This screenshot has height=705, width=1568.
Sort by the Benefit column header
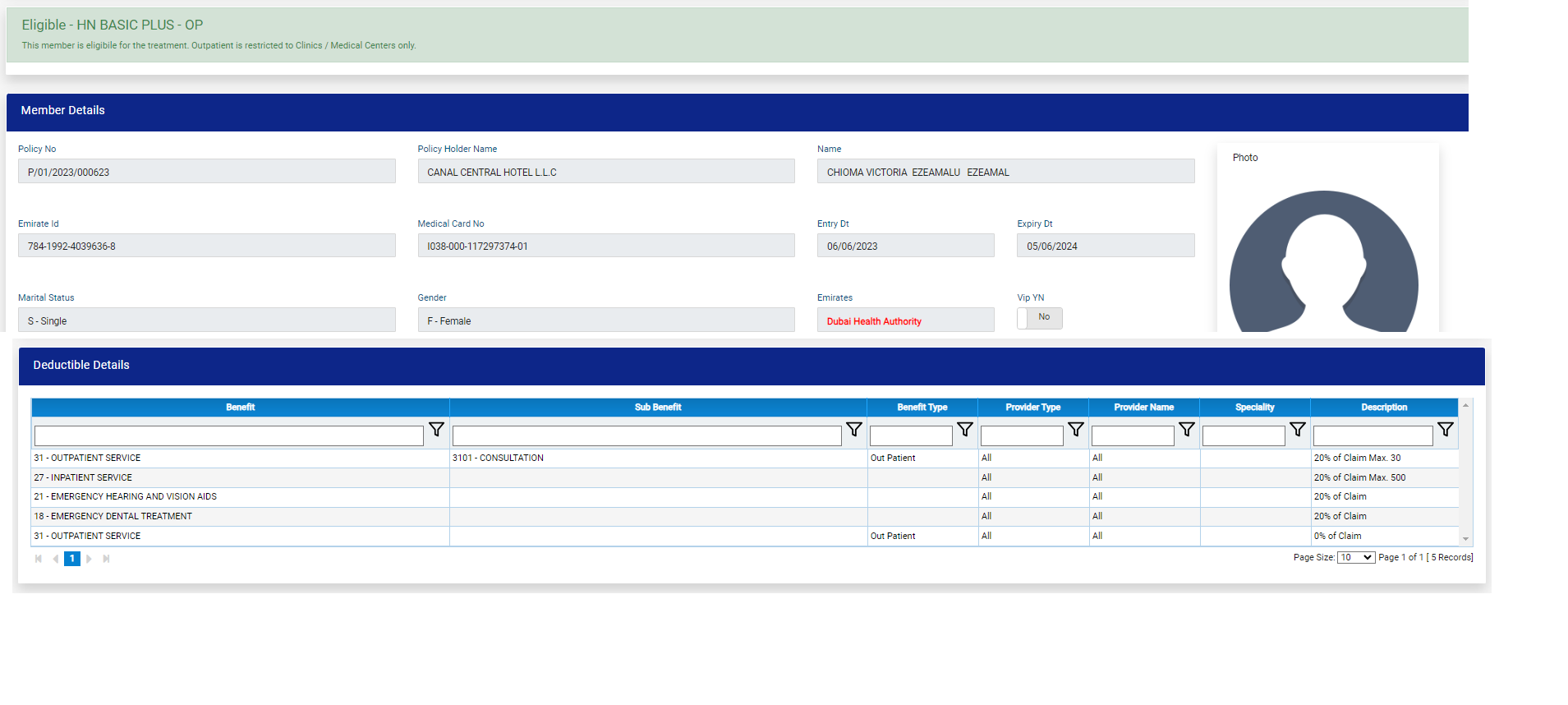coord(240,408)
